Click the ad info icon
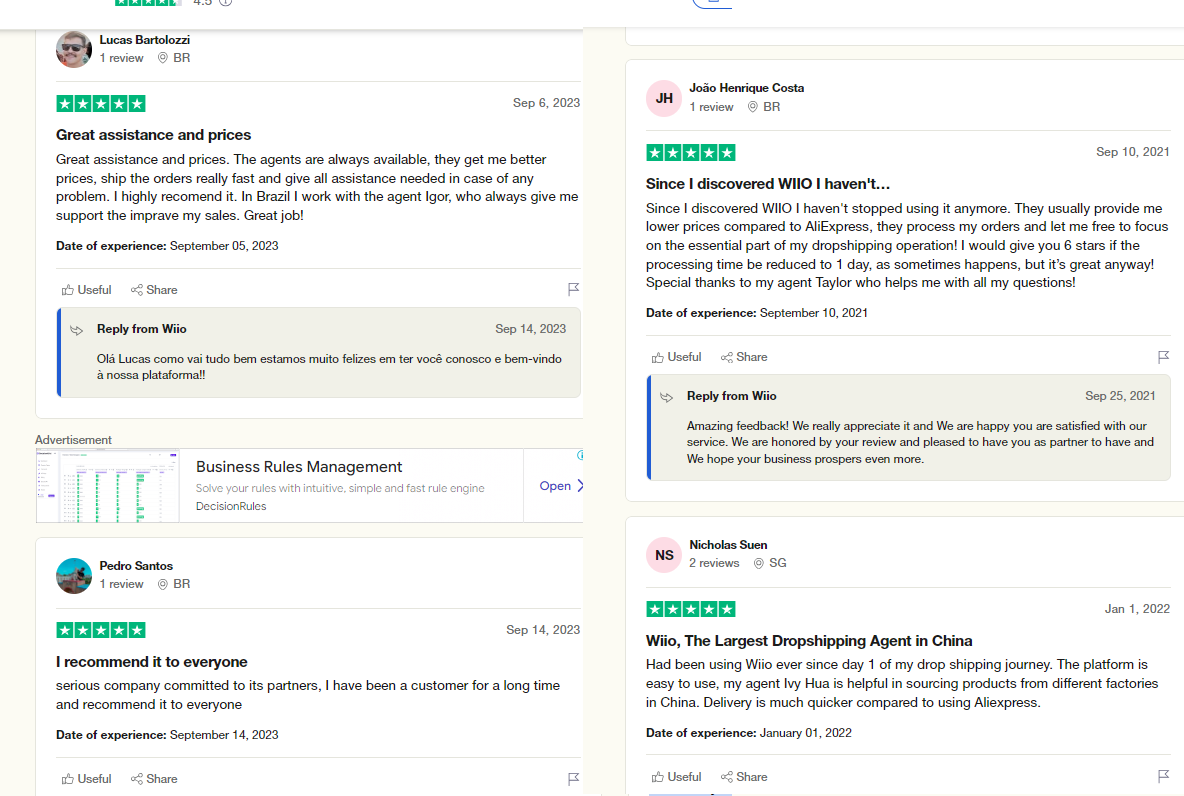1184x796 pixels. click(580, 455)
